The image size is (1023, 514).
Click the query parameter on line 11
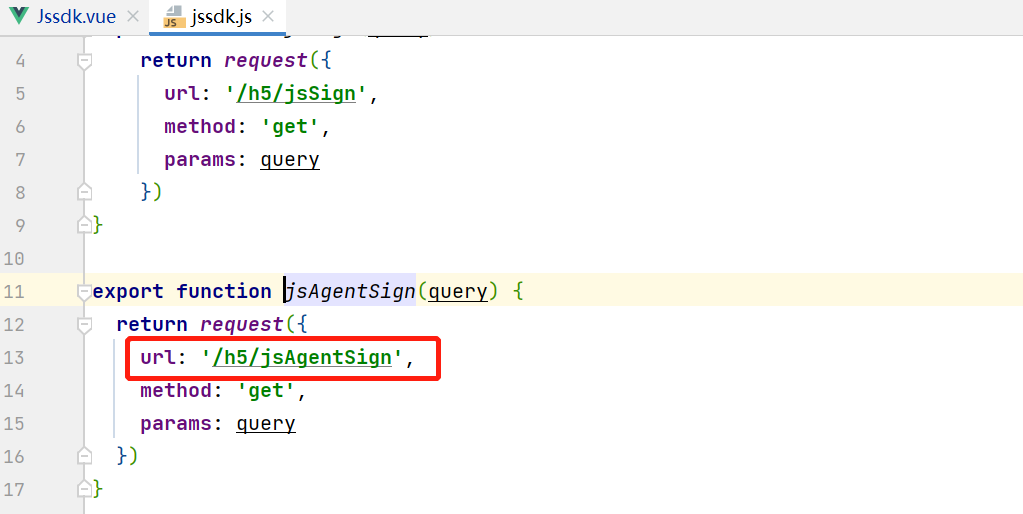[x=457, y=292]
